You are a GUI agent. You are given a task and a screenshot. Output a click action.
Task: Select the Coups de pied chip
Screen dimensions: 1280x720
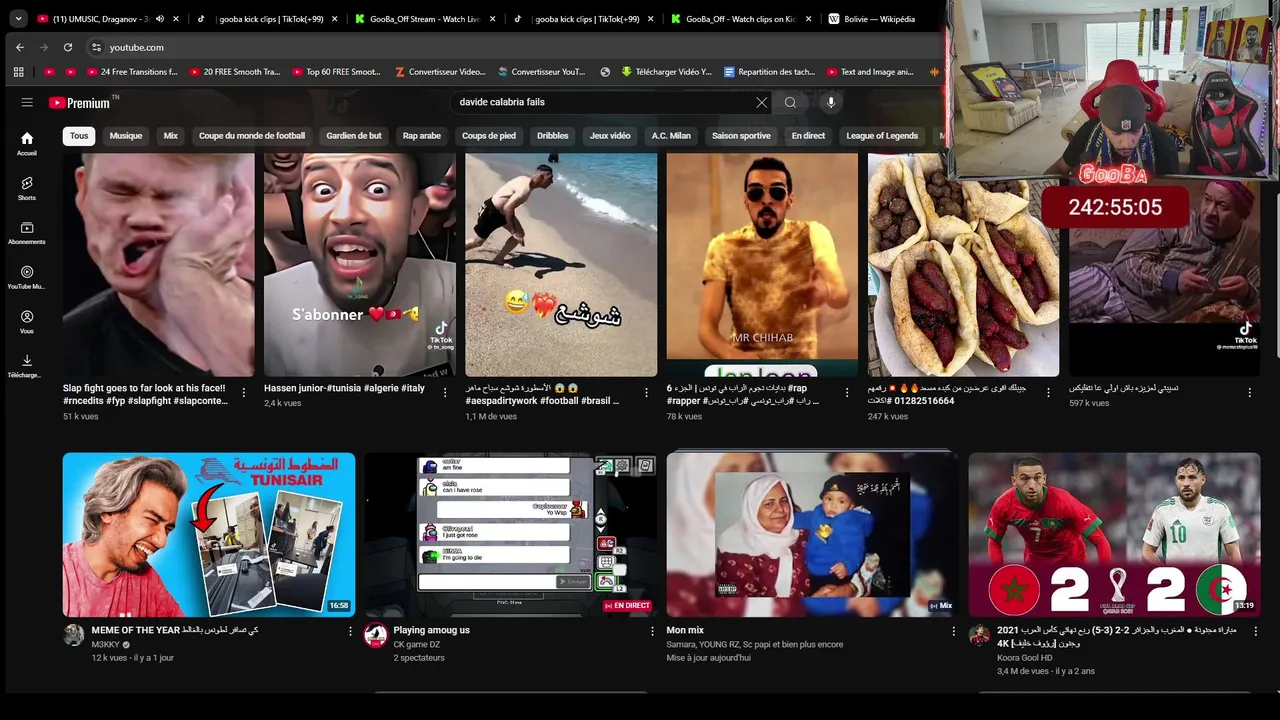[489, 136]
